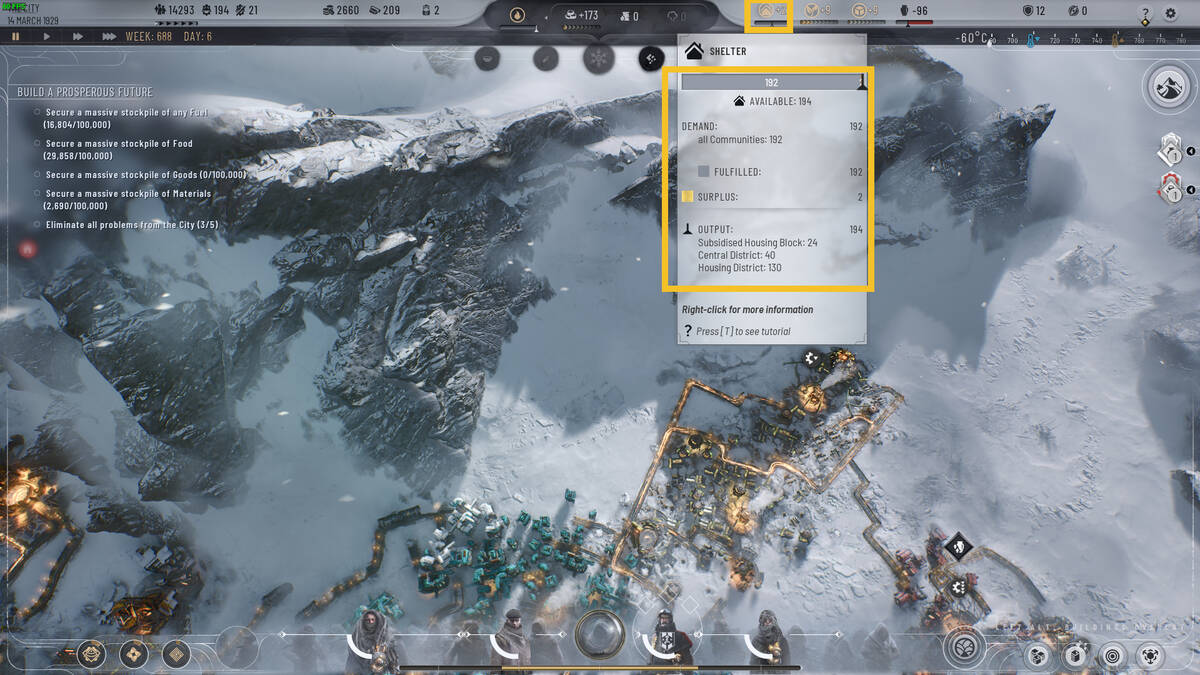Viewport: 1200px width, 675px height.
Task: Select the snowflake frostbreak round button
Action: click(x=599, y=57)
